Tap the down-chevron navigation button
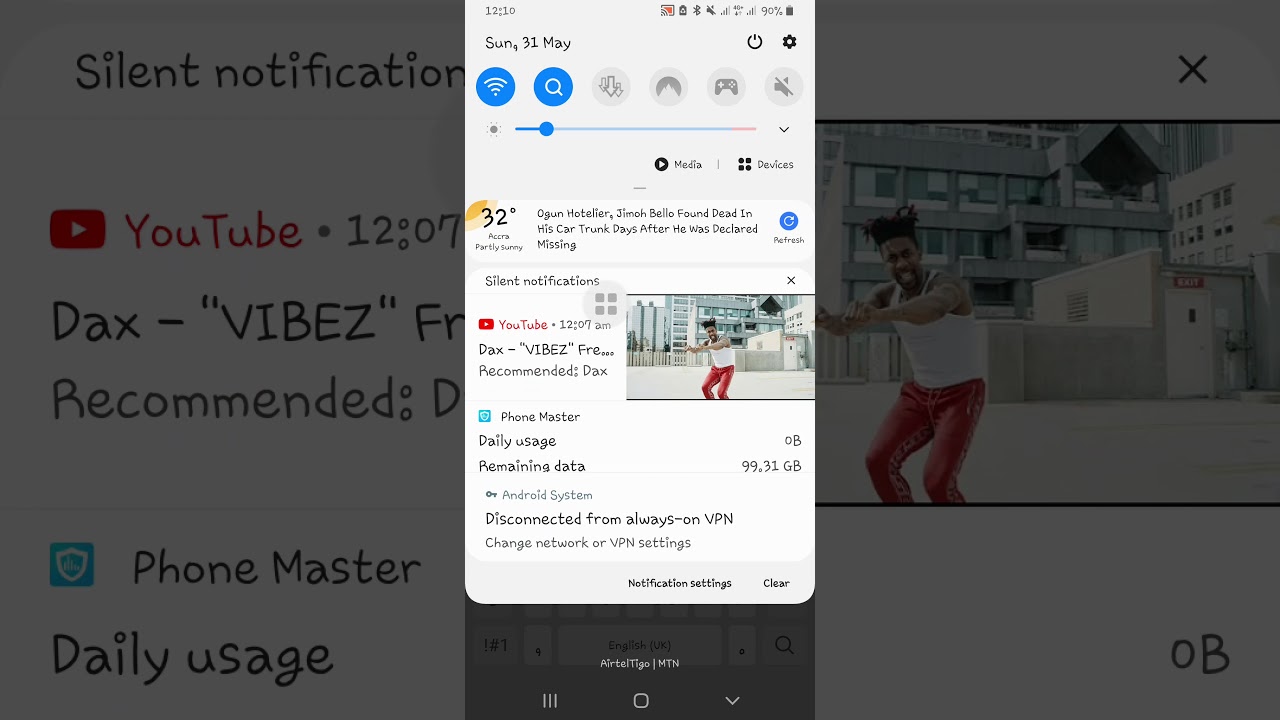 coord(732,701)
